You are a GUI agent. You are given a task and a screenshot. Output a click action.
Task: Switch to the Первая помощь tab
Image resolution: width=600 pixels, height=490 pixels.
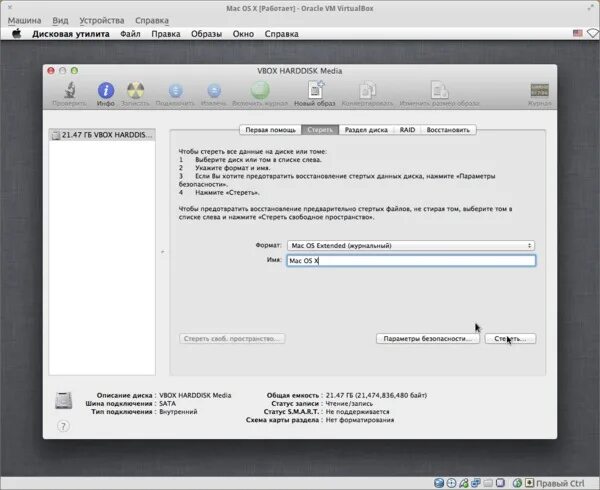click(271, 130)
